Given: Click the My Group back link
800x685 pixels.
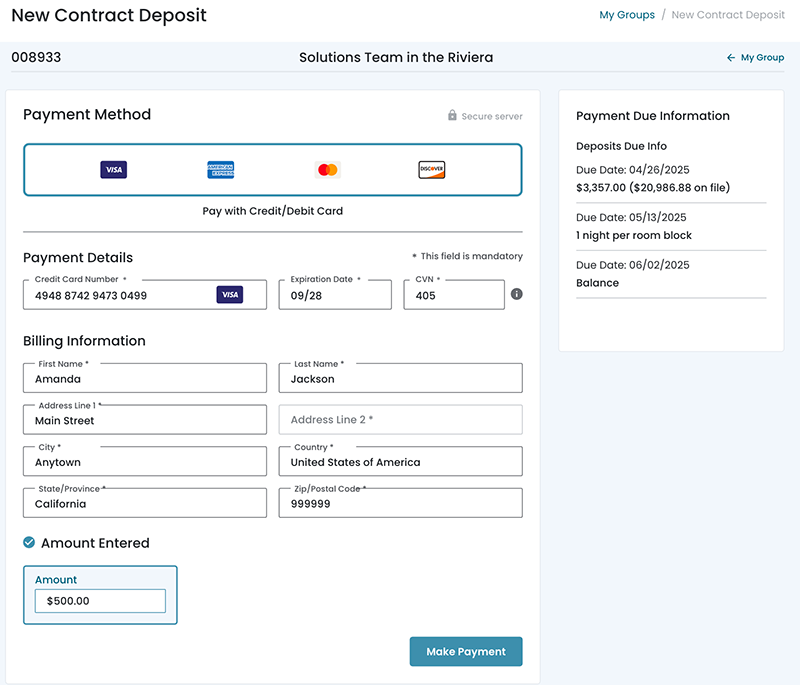Looking at the screenshot, I should click(762, 58).
